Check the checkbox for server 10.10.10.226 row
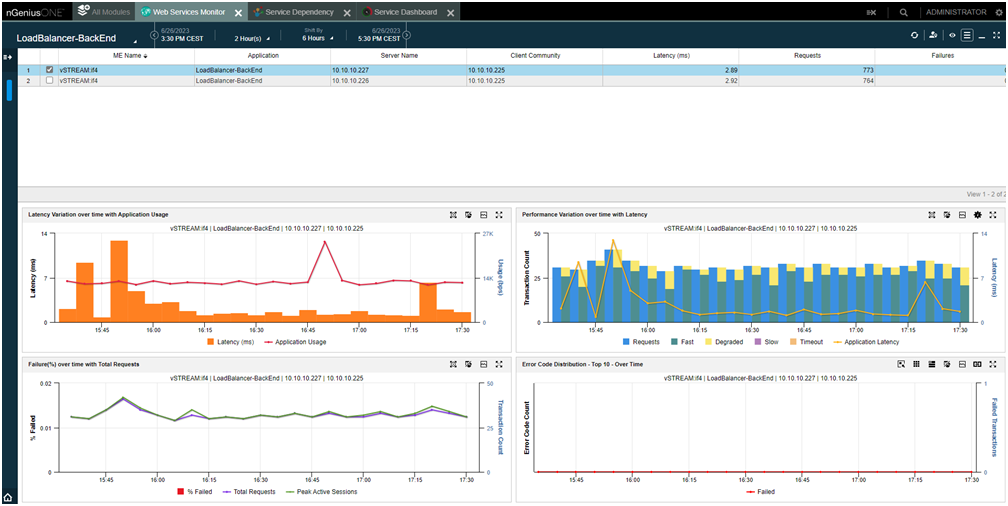The height and width of the screenshot is (506, 1008). tap(50, 81)
